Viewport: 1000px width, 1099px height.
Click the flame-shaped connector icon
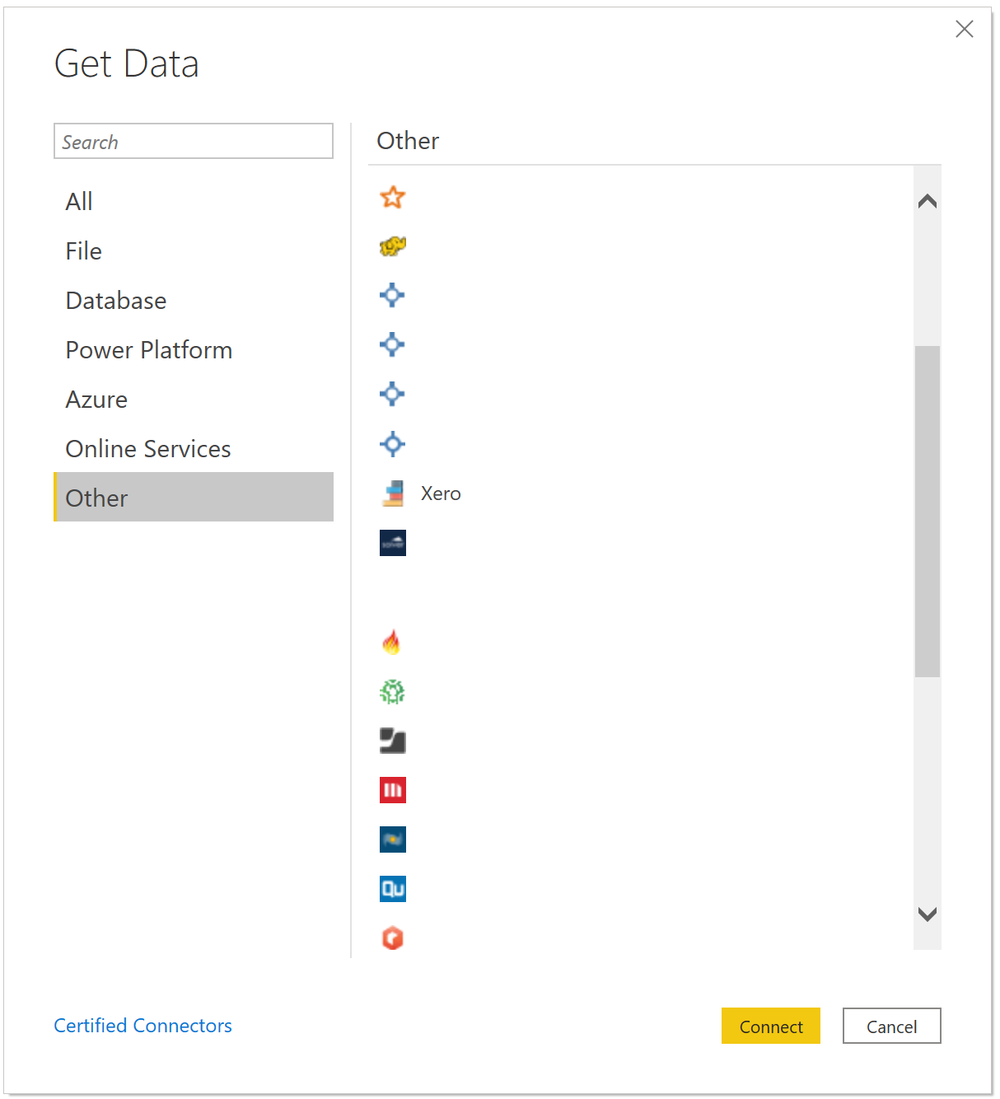[x=392, y=641]
